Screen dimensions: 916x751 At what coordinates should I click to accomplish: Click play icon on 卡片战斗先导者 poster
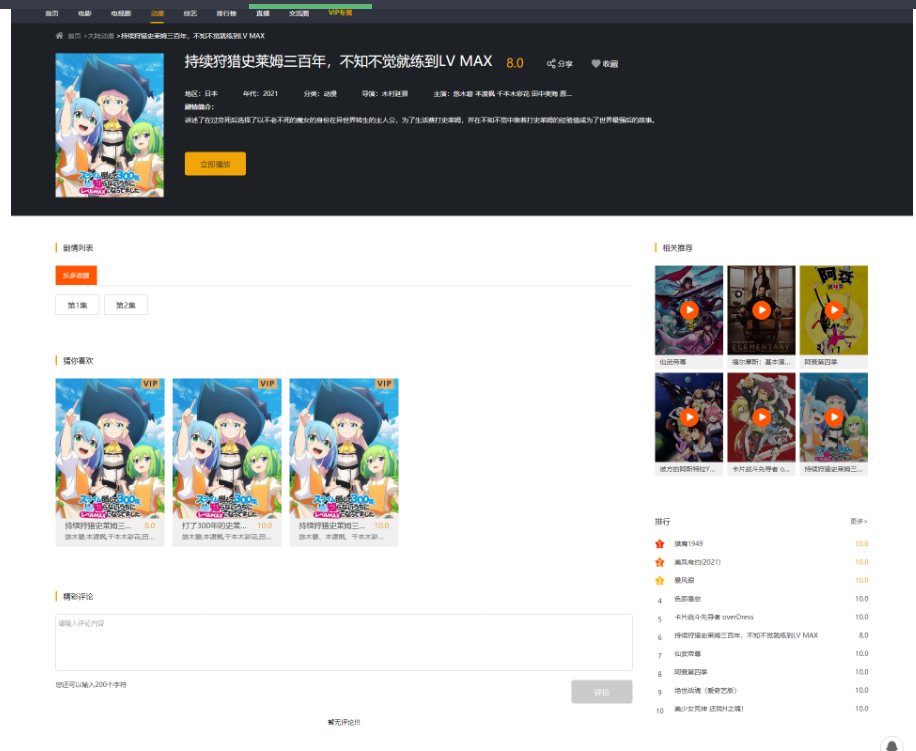(761, 417)
